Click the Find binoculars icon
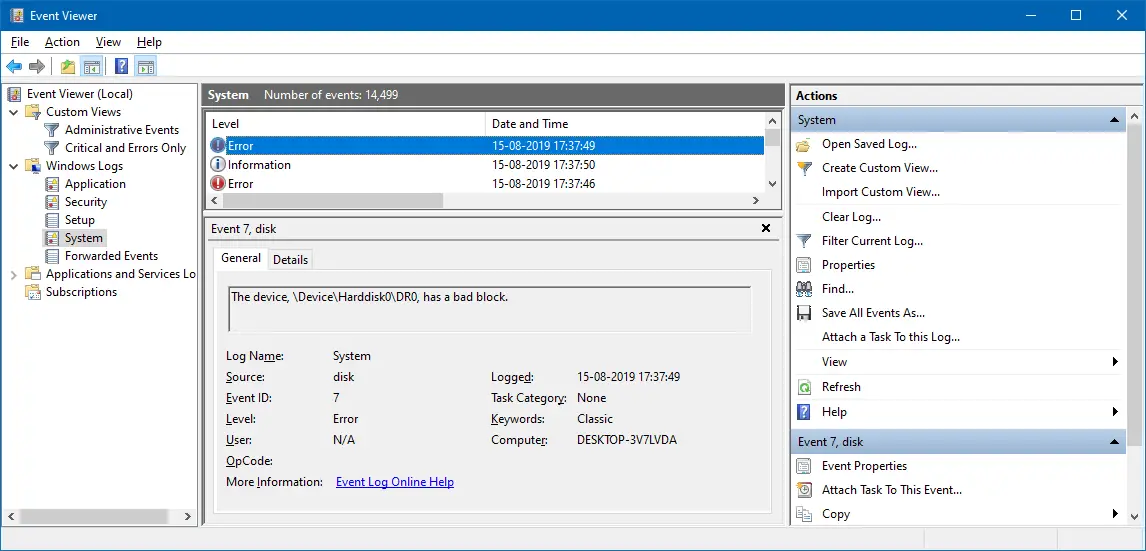 tap(804, 289)
